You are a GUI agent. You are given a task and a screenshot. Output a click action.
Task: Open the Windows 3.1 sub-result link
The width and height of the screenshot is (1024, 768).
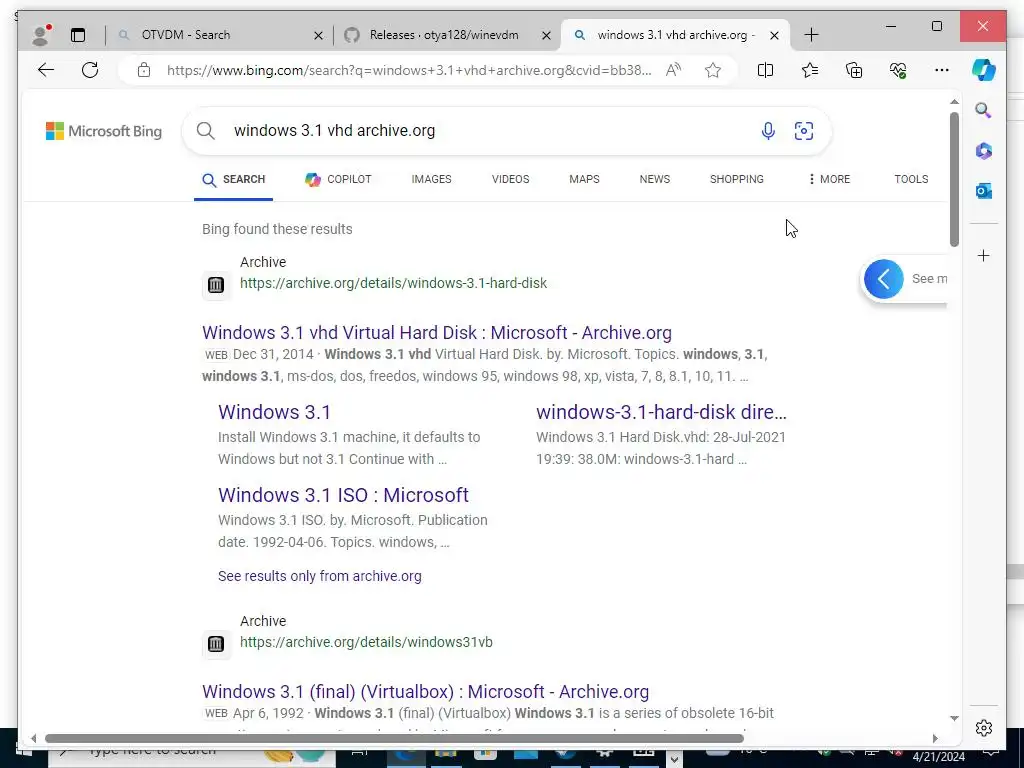pyautogui.click(x=274, y=412)
